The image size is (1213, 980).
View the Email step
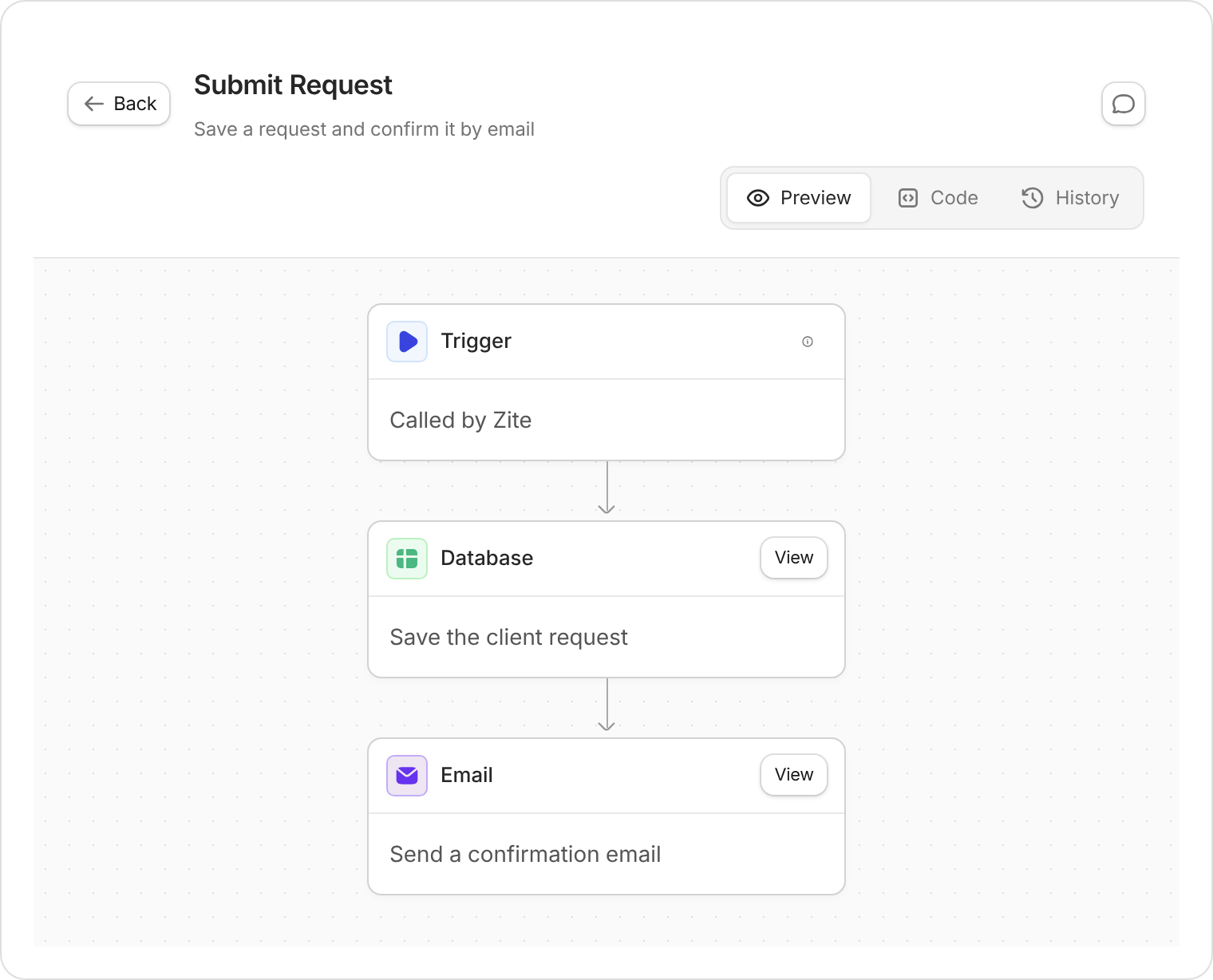pos(794,775)
